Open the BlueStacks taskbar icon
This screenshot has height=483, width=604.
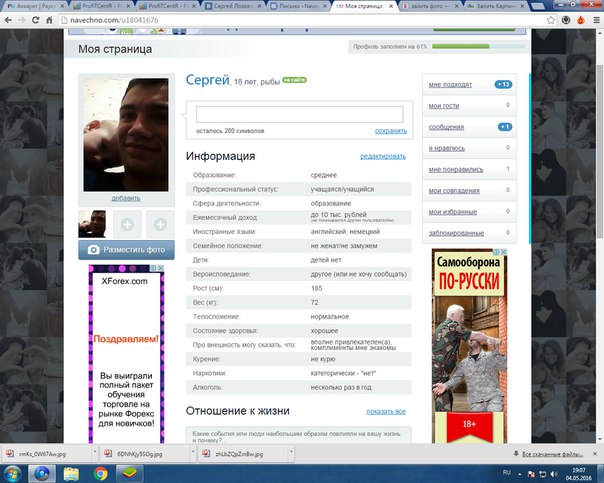pos(130,473)
